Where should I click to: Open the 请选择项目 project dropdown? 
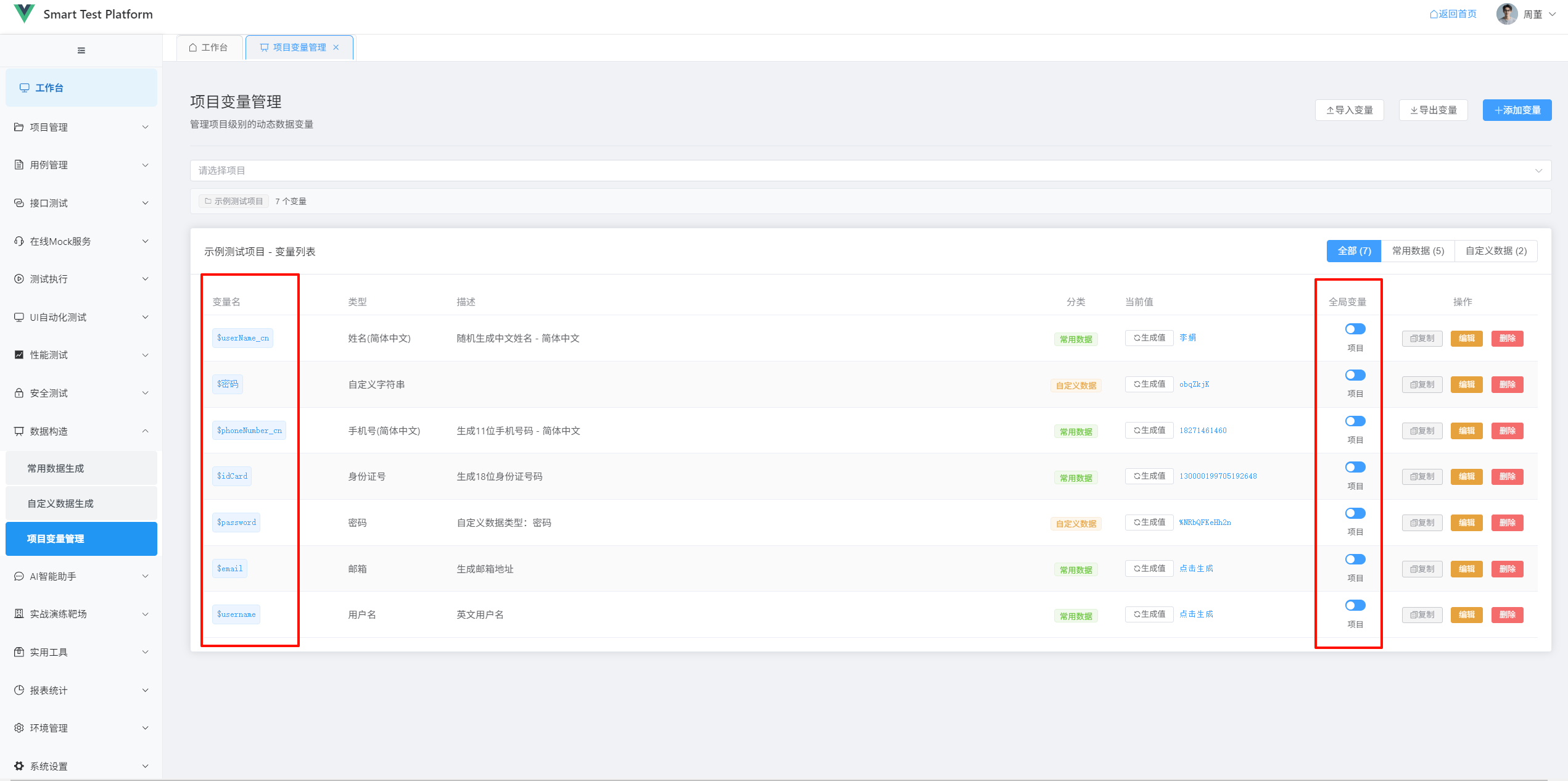click(870, 171)
